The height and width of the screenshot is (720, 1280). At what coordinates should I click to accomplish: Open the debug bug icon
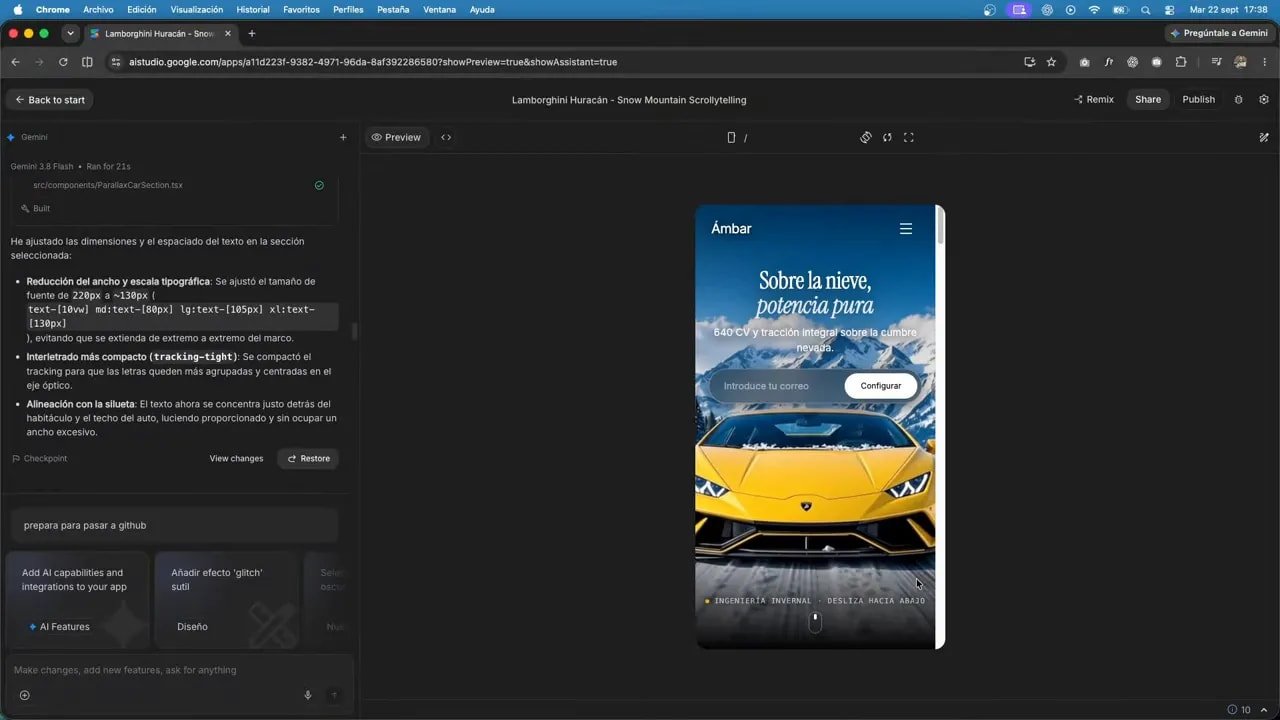1239,99
